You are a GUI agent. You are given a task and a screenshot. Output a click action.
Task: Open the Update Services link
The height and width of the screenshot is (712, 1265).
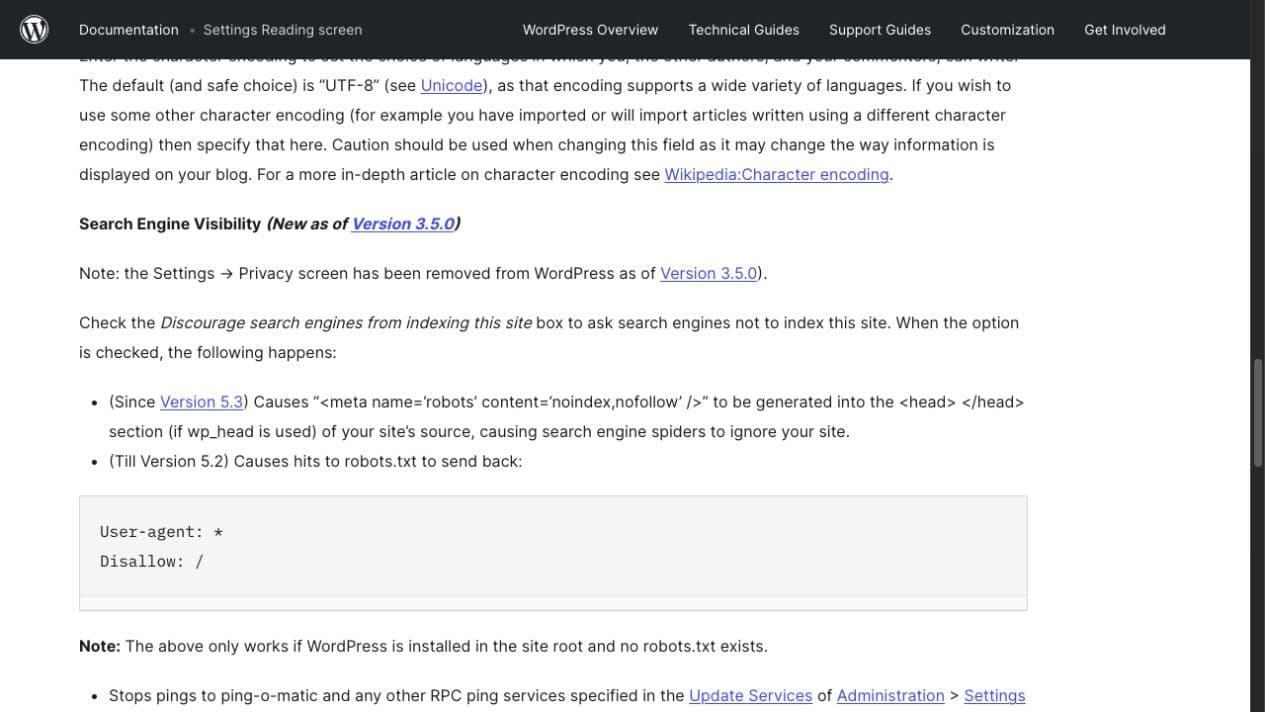[x=751, y=696]
